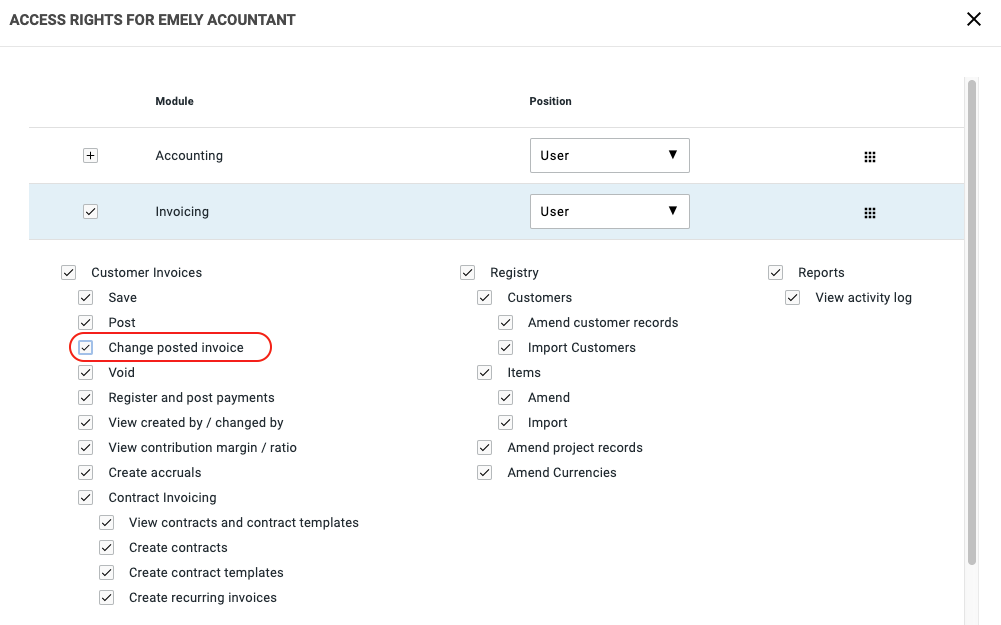Click the grid icon in Invoicing row

(x=869, y=213)
